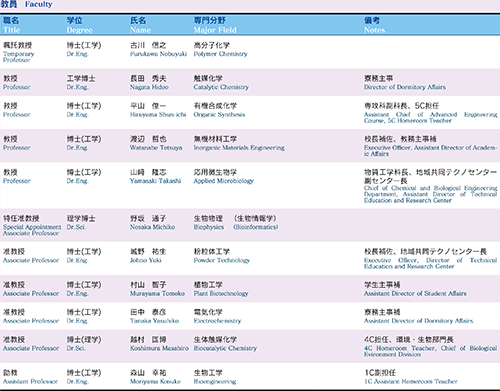Viewport: 500px width, 391px height.
Task: Click 'Executive Officer, Director of Technical Education' note
Action: tap(430, 263)
